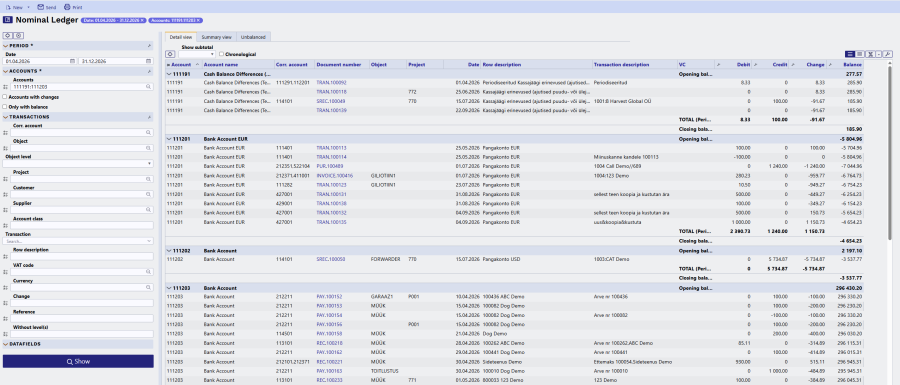Open the Object level dropdown

[79, 164]
